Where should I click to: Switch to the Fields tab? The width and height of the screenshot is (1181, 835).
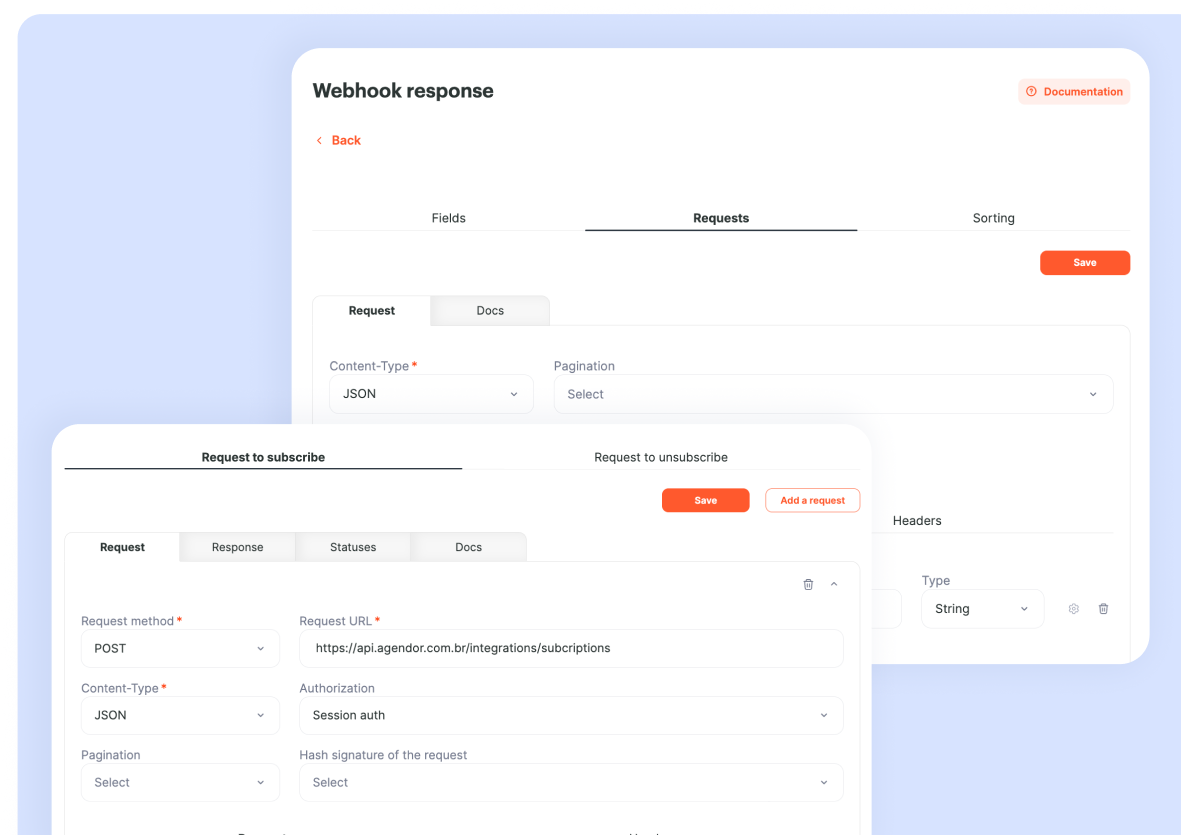coord(449,218)
